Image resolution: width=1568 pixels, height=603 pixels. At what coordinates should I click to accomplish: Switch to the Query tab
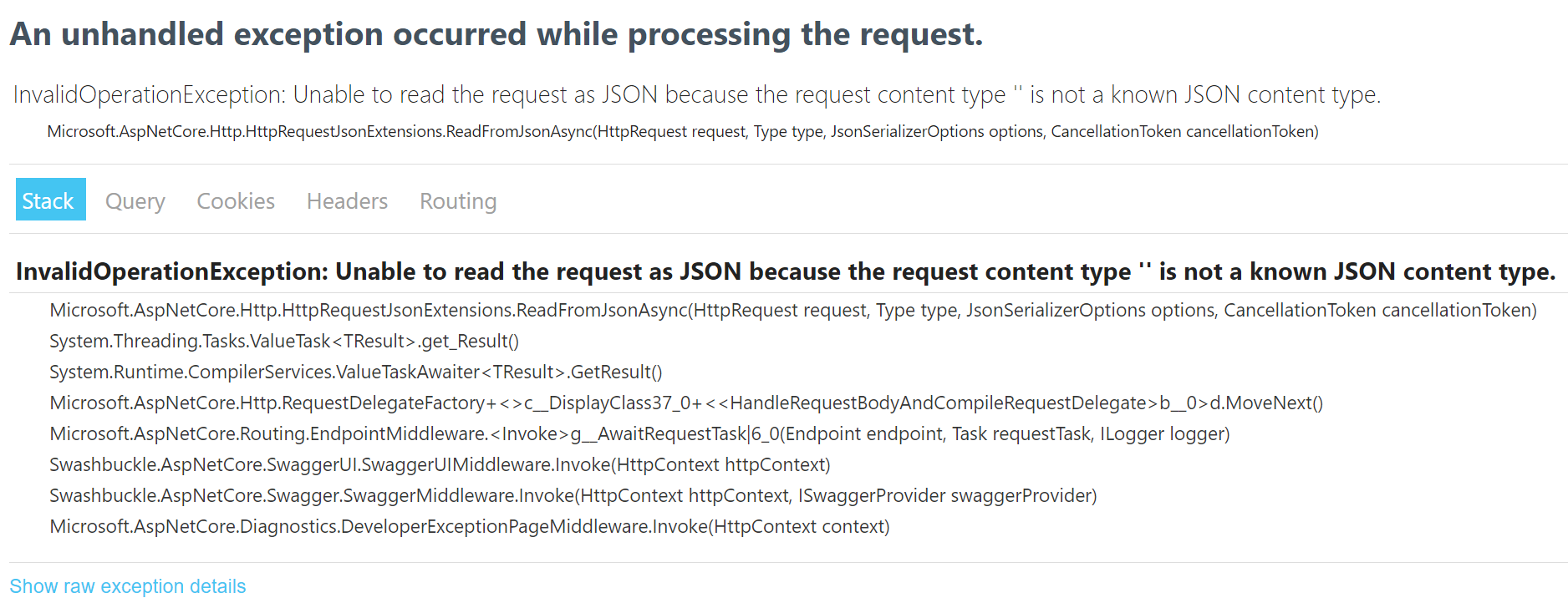tap(135, 200)
